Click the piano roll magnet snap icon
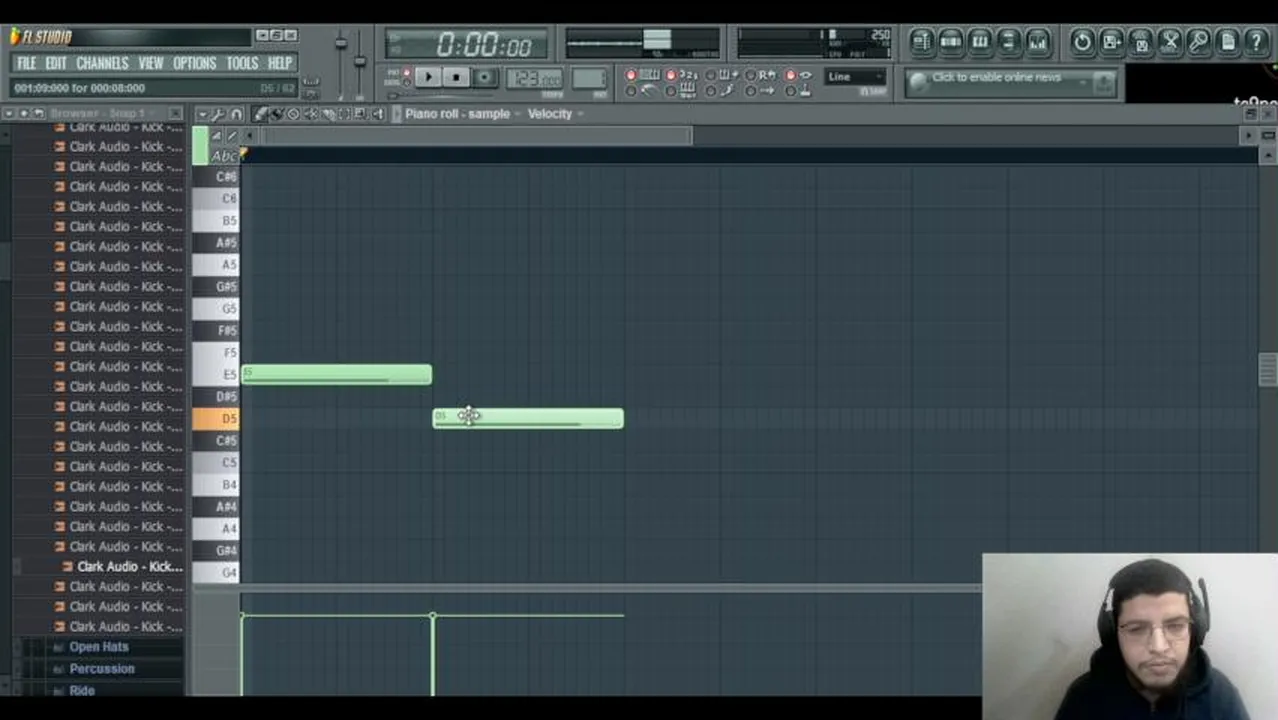Viewport: 1278px width, 720px height. point(236,114)
